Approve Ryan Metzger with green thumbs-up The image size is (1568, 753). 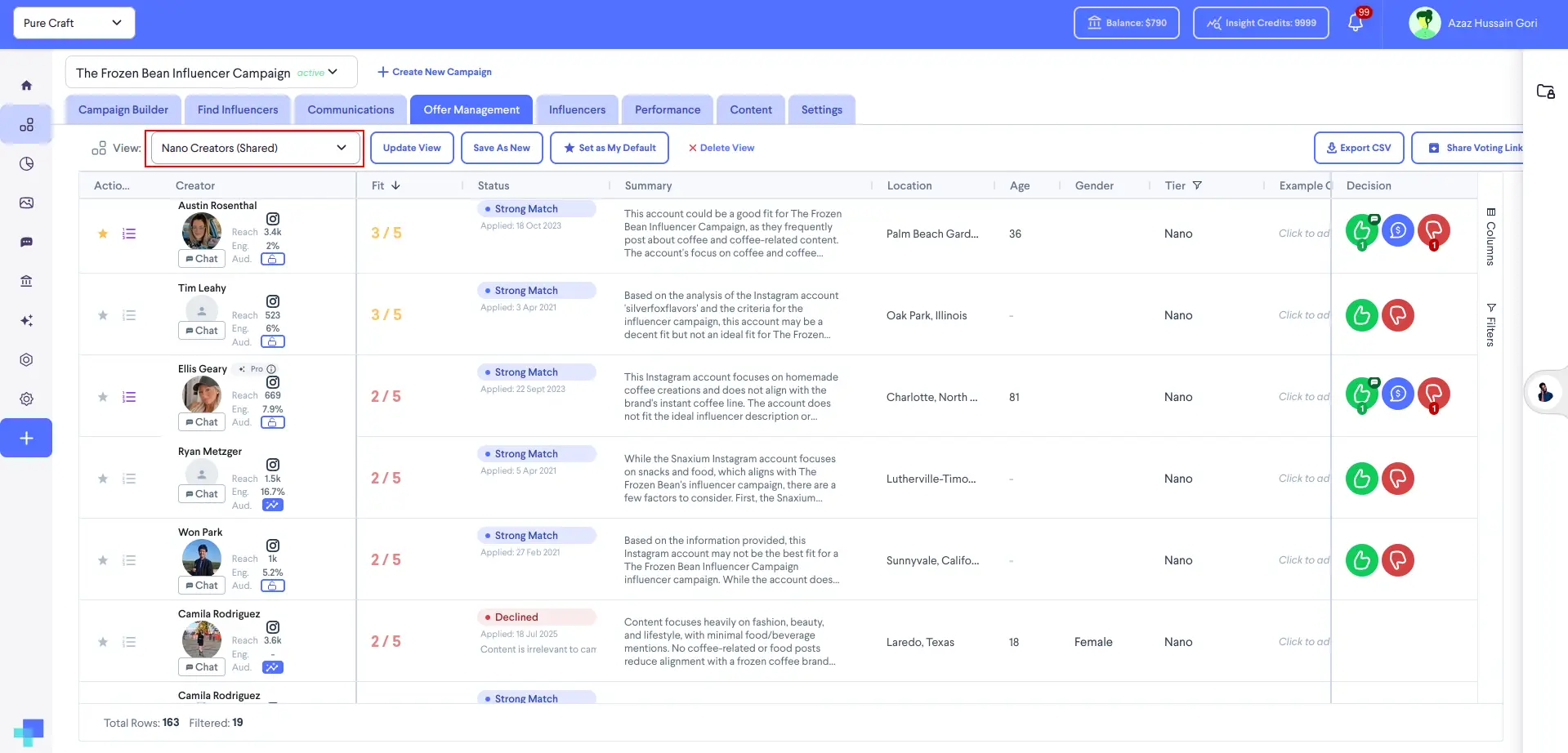click(x=1362, y=479)
